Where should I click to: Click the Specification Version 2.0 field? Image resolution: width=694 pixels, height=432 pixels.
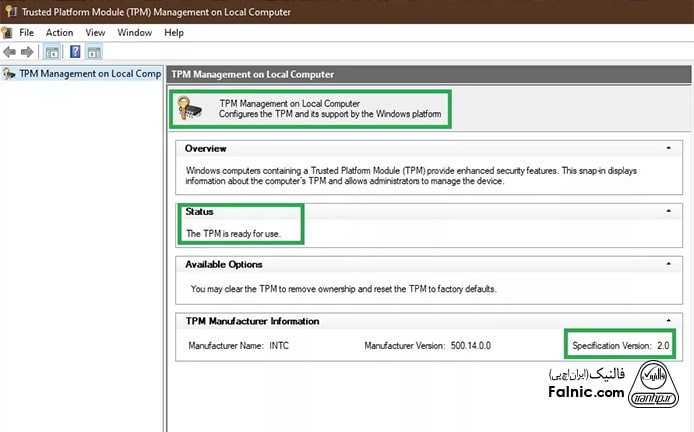pos(620,345)
